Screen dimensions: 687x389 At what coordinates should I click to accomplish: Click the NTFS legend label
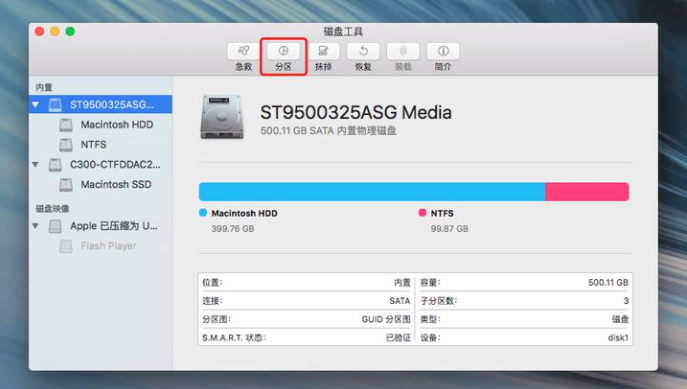pyautogui.click(x=442, y=213)
